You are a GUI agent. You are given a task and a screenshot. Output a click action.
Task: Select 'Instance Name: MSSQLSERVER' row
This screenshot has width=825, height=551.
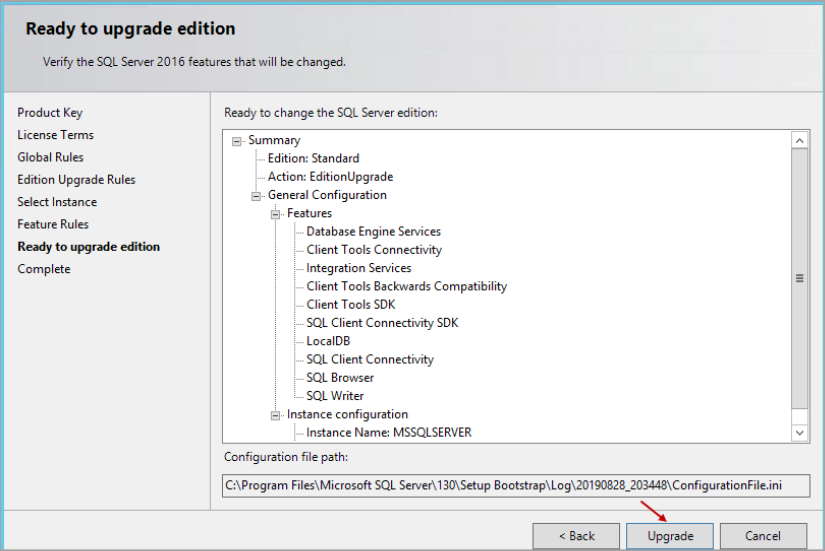click(x=389, y=433)
